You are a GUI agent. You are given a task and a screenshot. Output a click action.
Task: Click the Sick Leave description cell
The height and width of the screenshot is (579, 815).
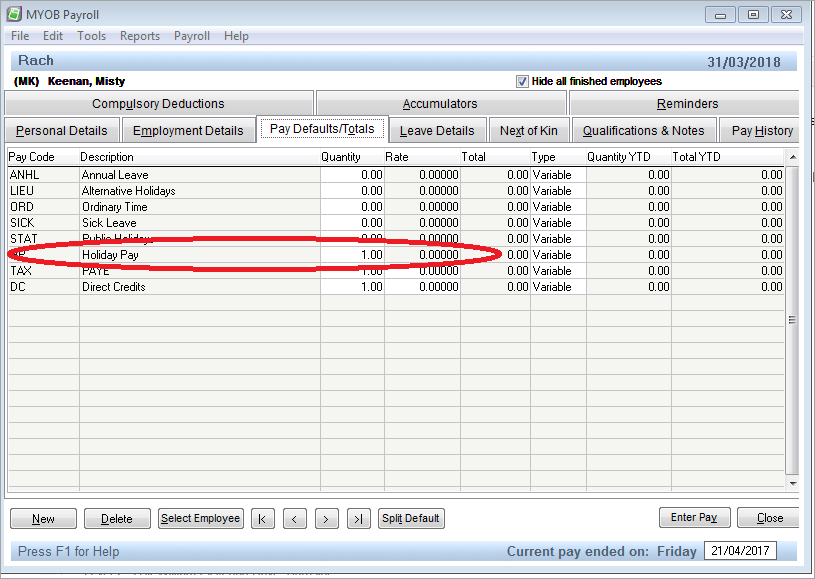(200, 223)
